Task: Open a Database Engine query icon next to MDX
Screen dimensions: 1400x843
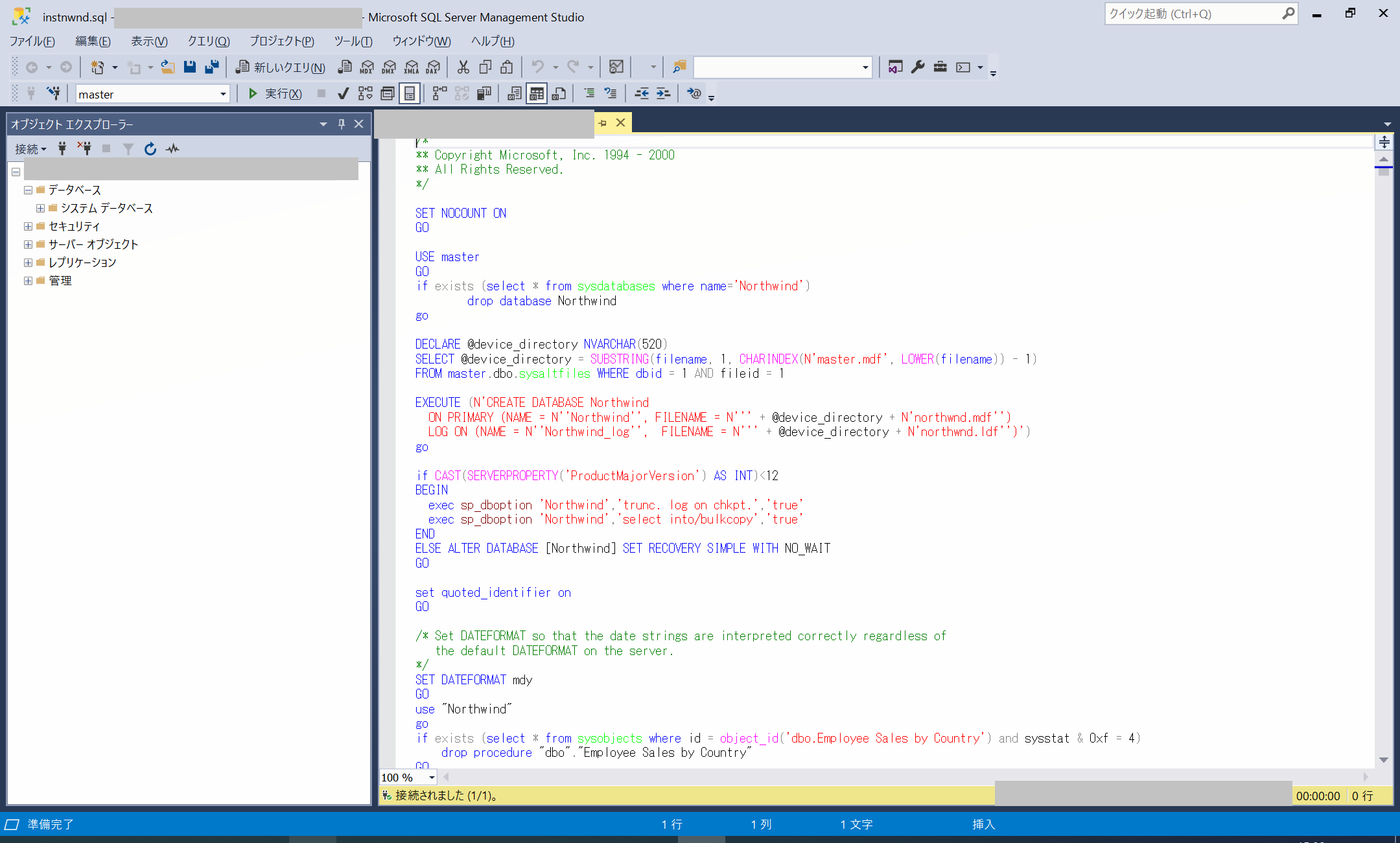Action: [x=345, y=67]
